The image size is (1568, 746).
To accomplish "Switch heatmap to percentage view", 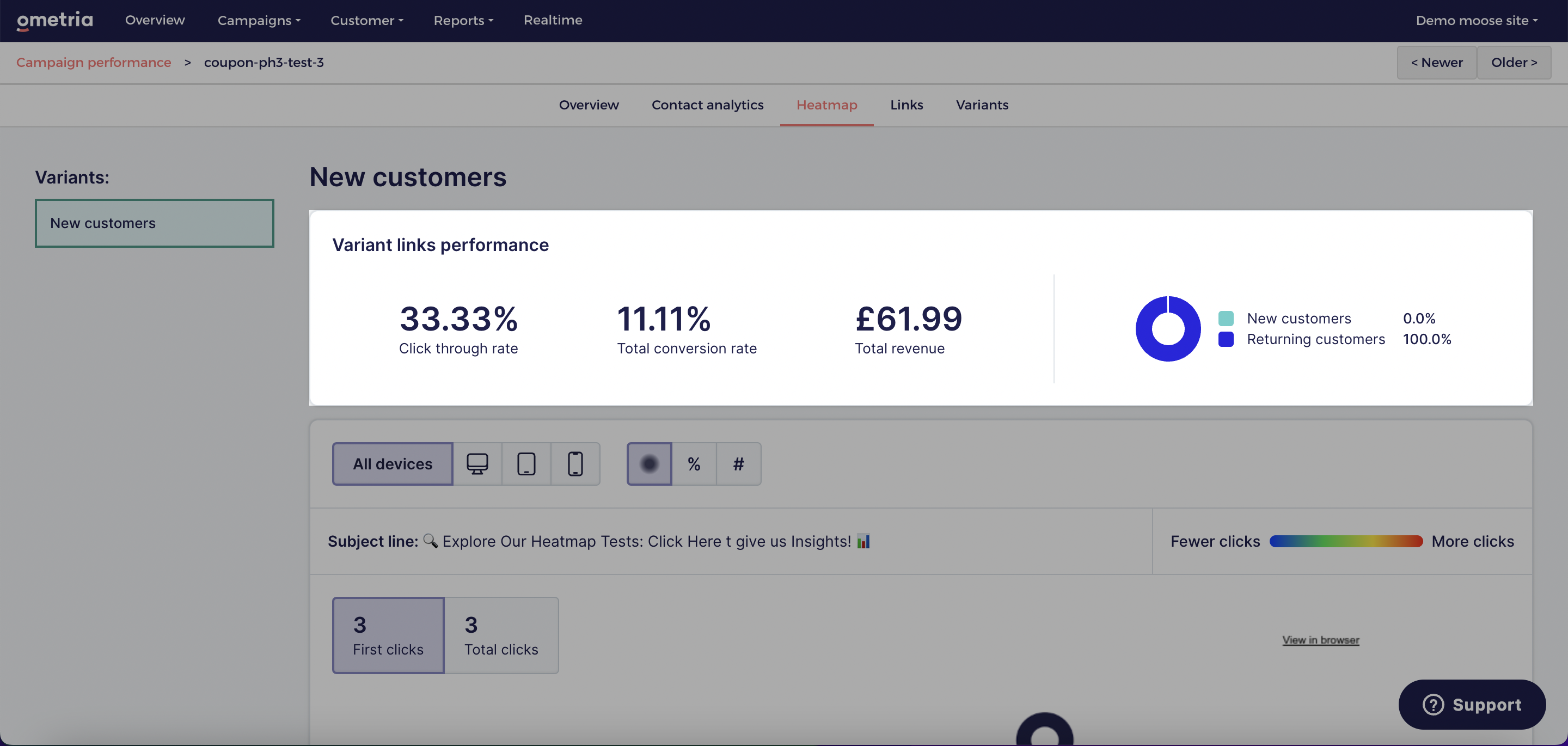I will pyautogui.click(x=694, y=464).
